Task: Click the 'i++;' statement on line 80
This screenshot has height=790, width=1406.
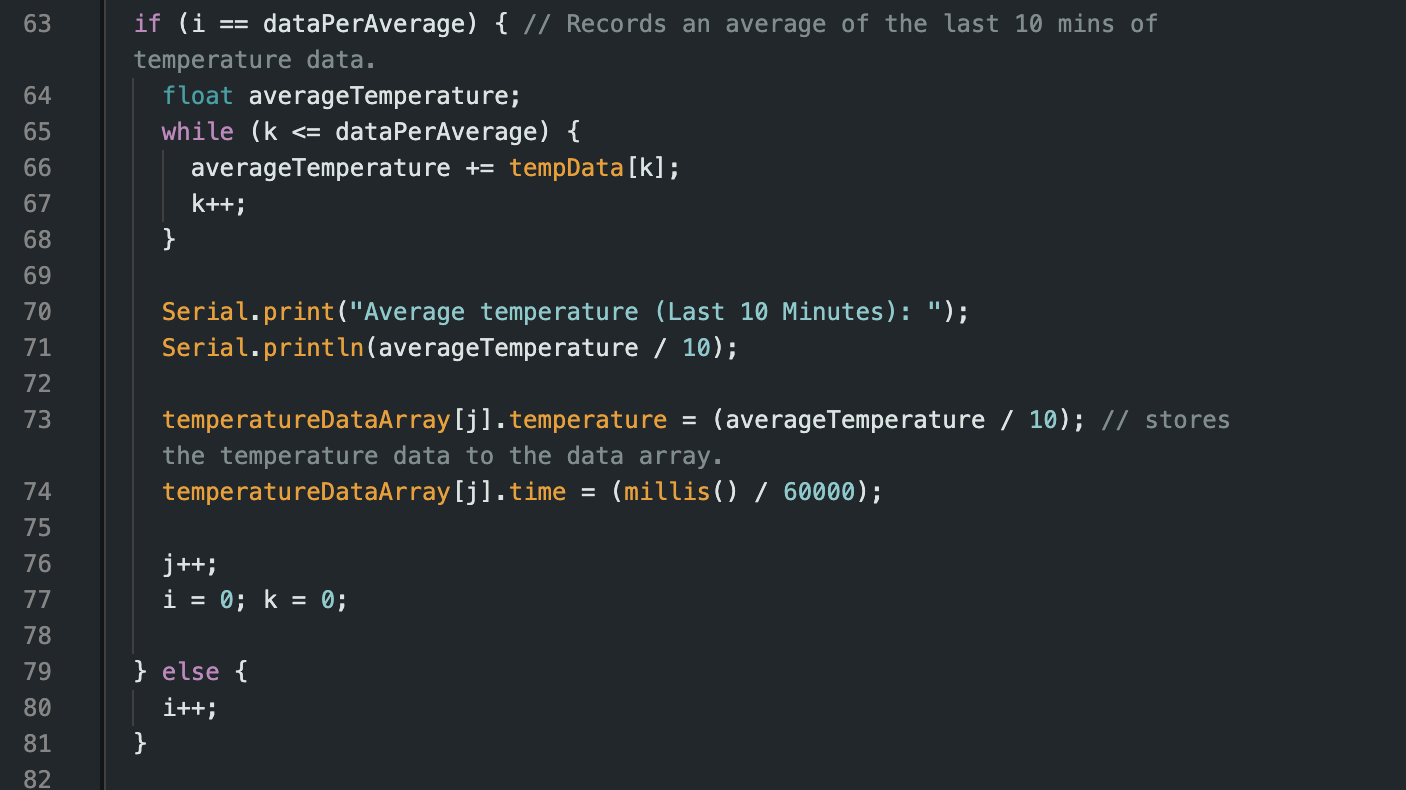Action: [x=190, y=708]
